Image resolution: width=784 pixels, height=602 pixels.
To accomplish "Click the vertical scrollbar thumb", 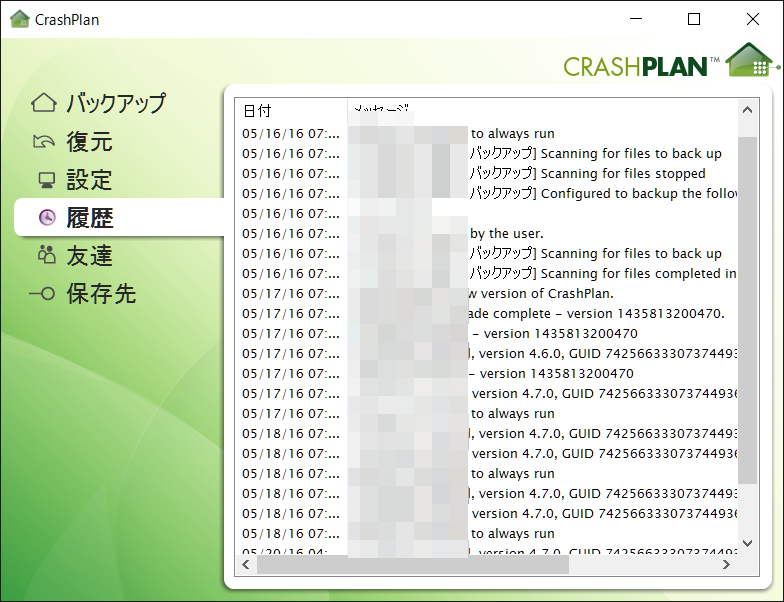I will (x=748, y=310).
